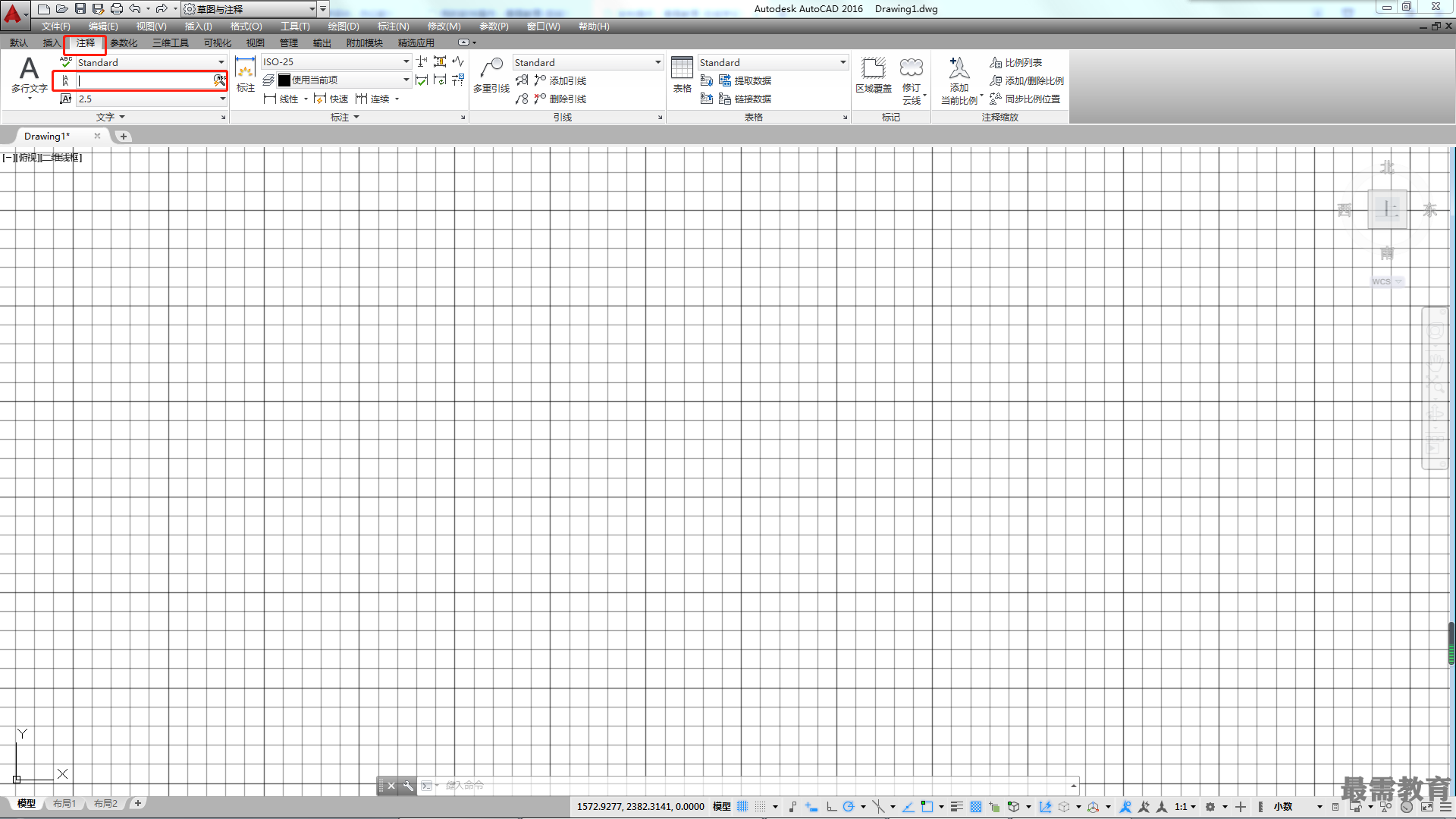
Task: Open a drawing via the folder icon
Action: (x=62, y=9)
